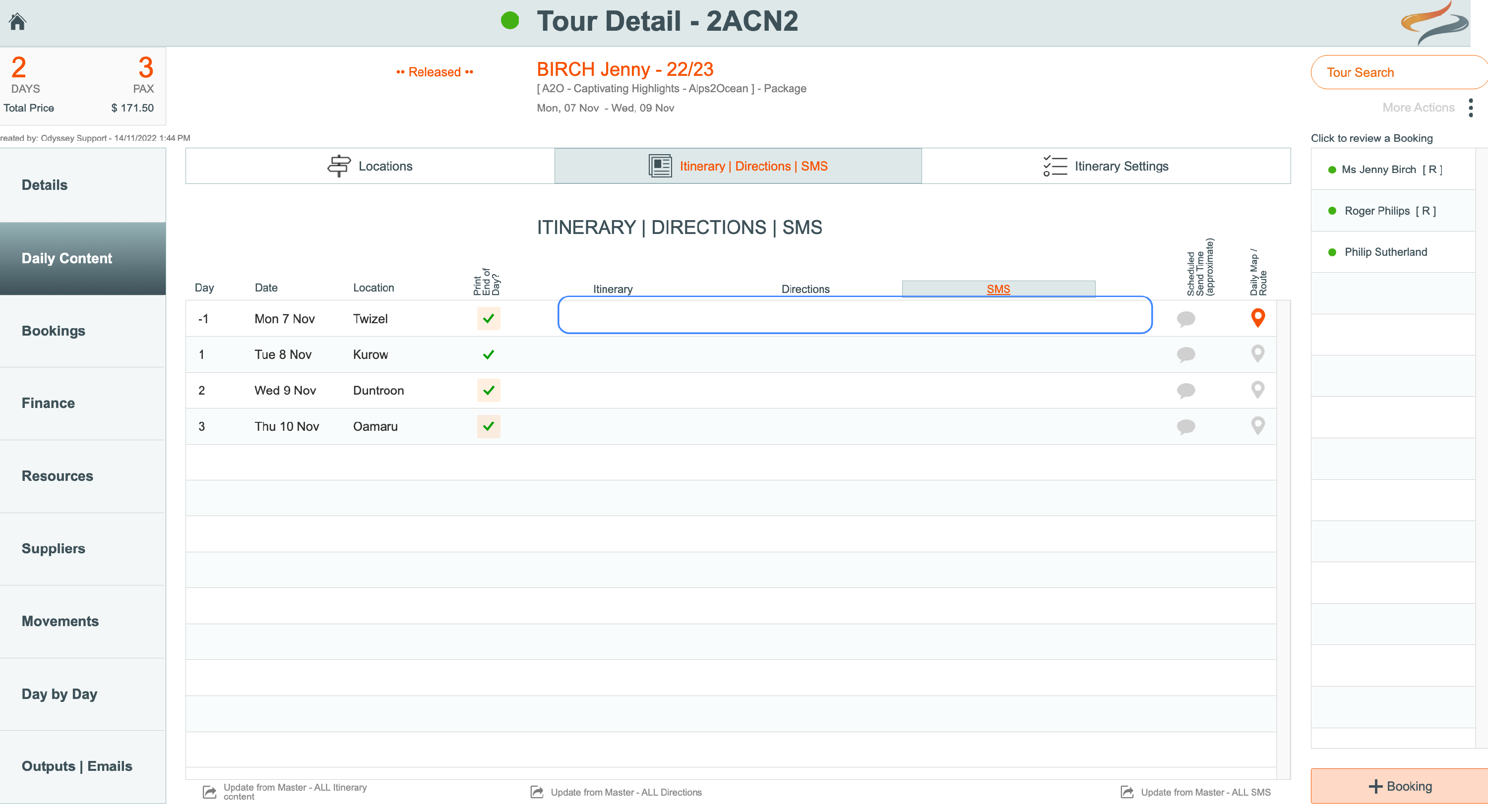
Task: Go to the Home icon
Action: click(x=17, y=21)
